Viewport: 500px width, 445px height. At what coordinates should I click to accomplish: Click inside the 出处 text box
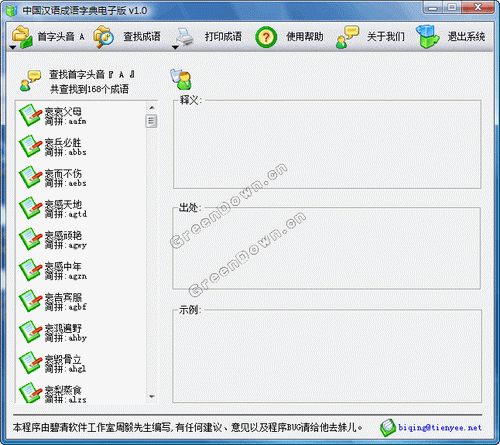tap(327, 249)
